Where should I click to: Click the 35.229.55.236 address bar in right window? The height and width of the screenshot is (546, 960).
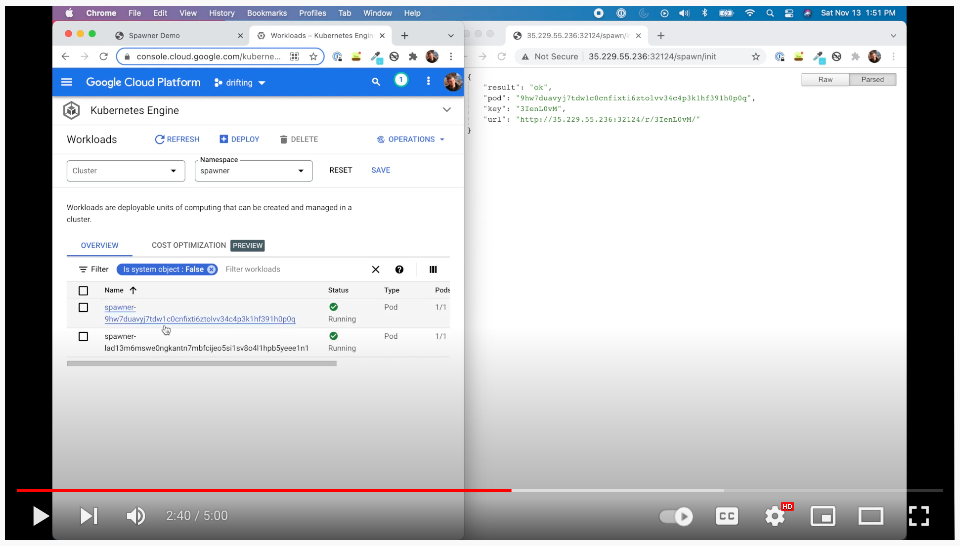pyautogui.click(x=652, y=56)
